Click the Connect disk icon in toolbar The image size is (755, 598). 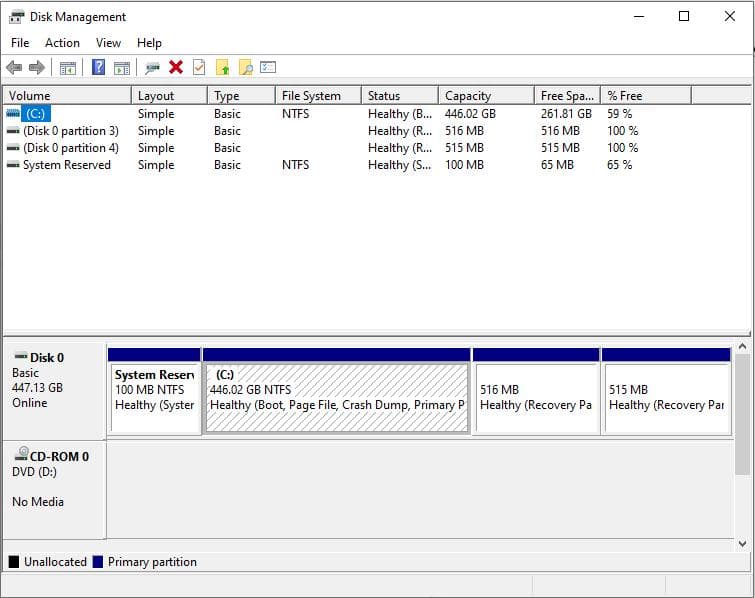(152, 67)
